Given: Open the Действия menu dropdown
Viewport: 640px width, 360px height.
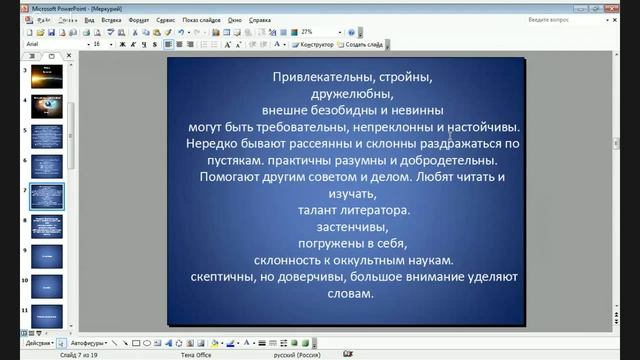Looking at the screenshot, I should coord(40,343).
